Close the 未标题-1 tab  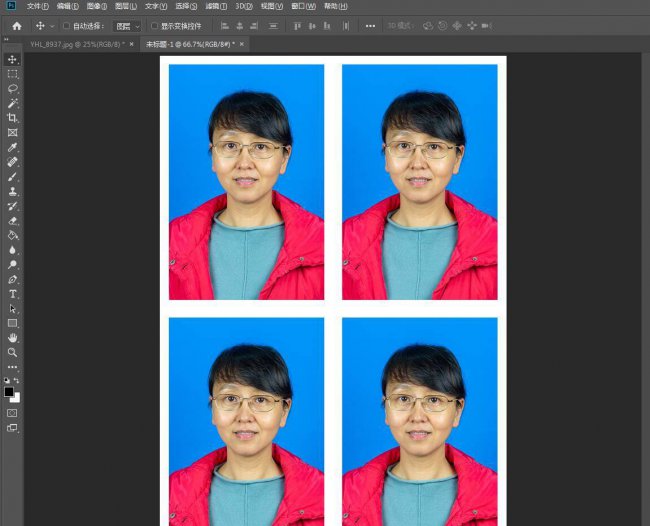242,44
